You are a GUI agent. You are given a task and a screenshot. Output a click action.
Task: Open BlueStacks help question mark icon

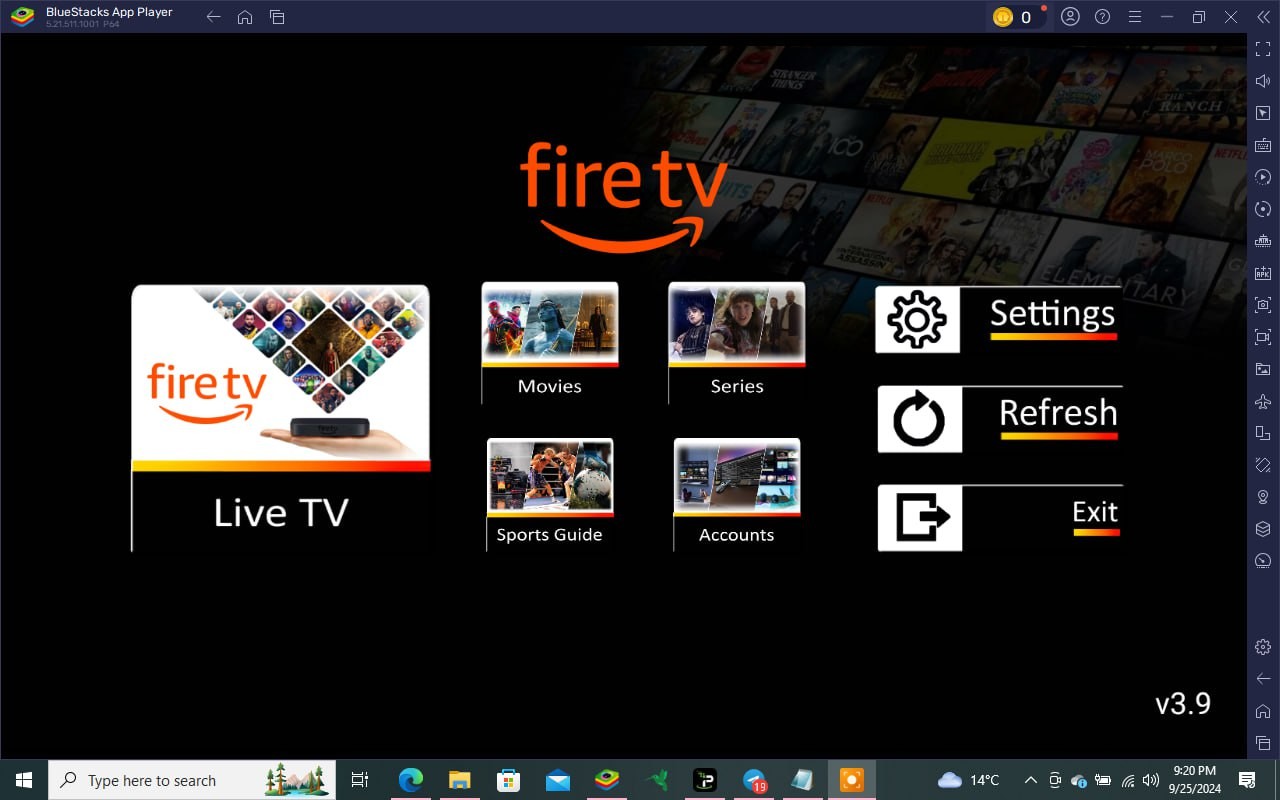[x=1102, y=17]
